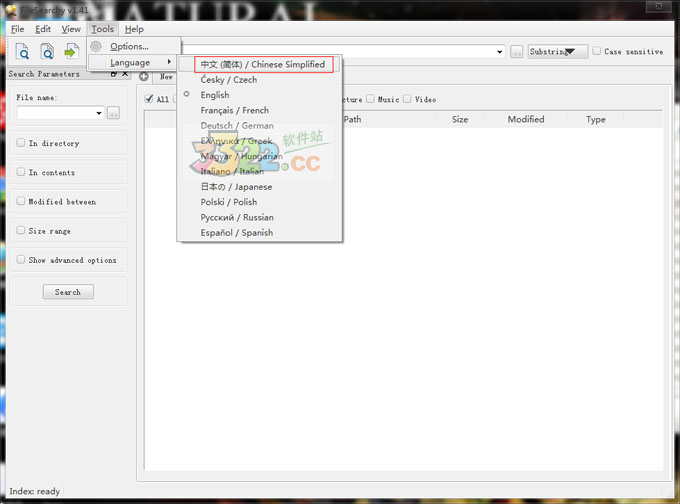Undock the Search Parameters panel

coord(114,74)
